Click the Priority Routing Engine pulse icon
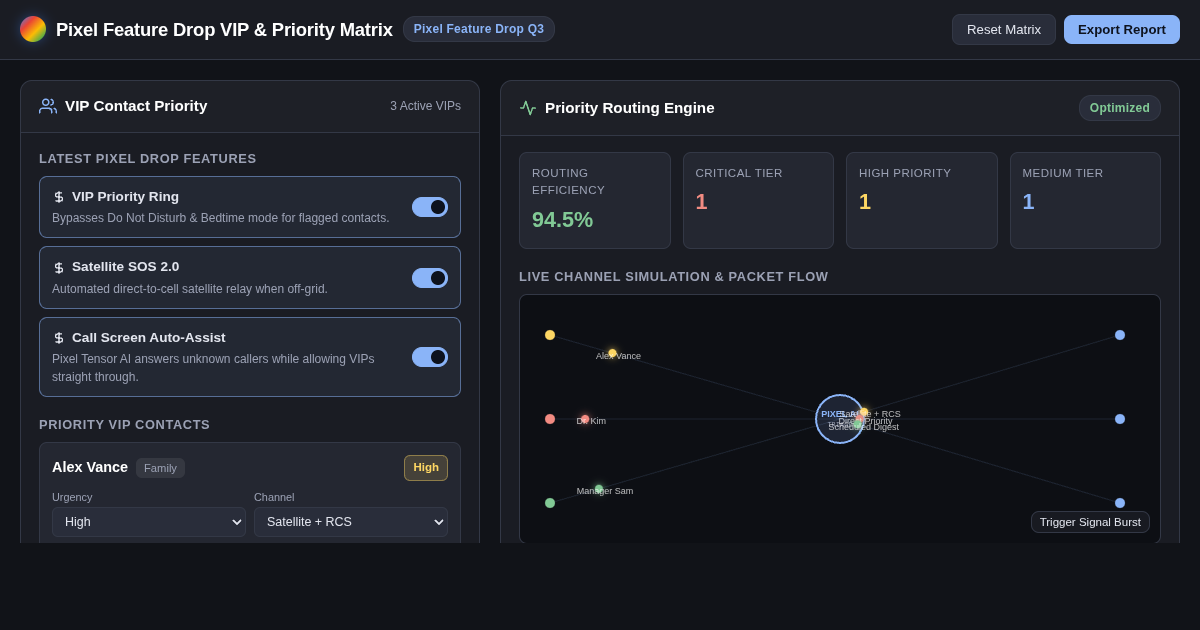This screenshot has width=1200, height=630. [x=528, y=108]
